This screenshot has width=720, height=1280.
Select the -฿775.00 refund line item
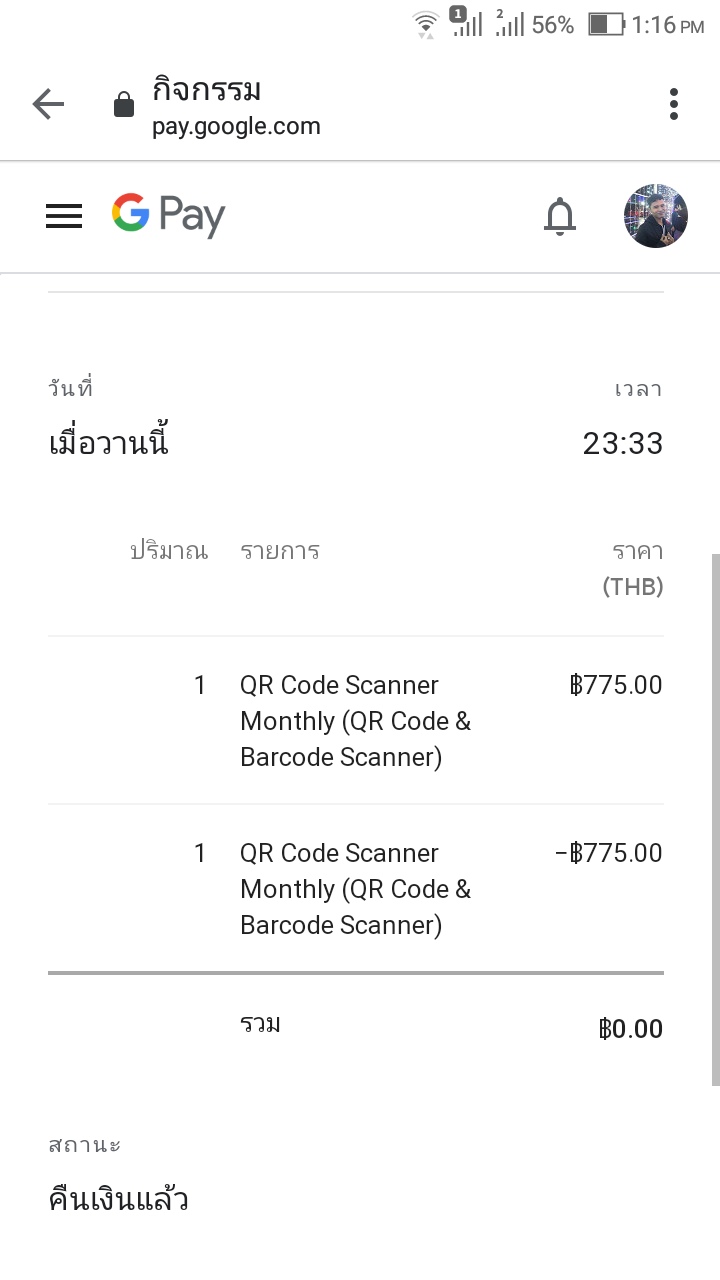355,888
